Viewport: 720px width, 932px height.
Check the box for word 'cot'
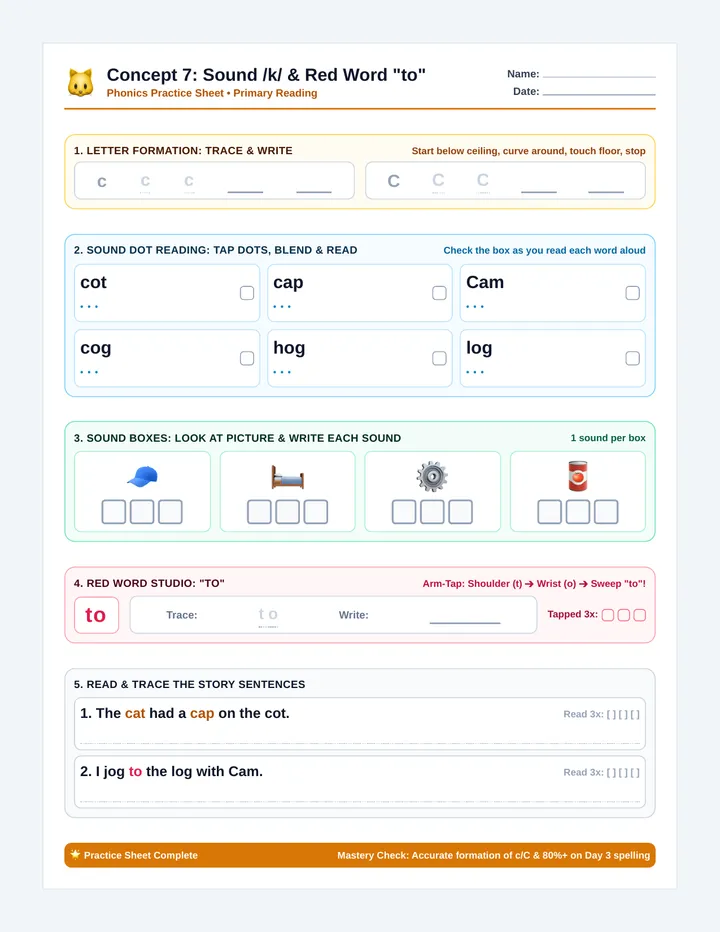pyautogui.click(x=247, y=293)
